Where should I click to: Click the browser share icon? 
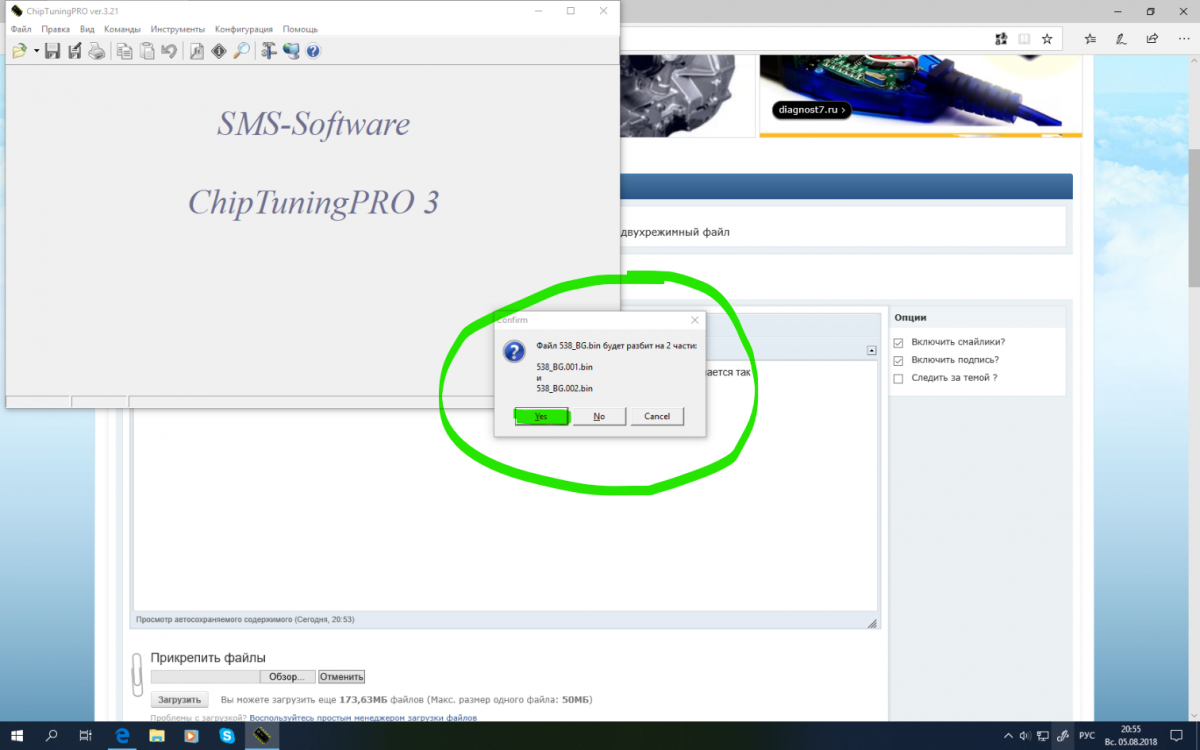1151,39
